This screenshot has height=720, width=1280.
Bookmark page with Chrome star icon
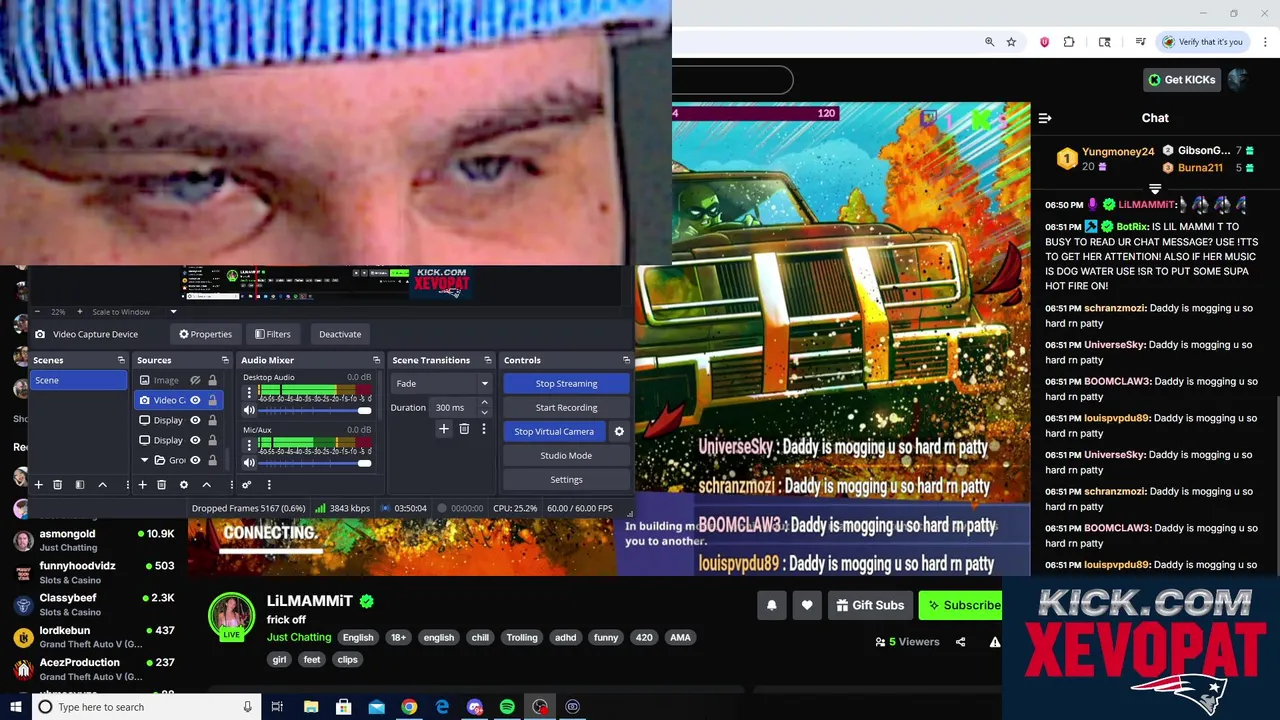pyautogui.click(x=1011, y=42)
